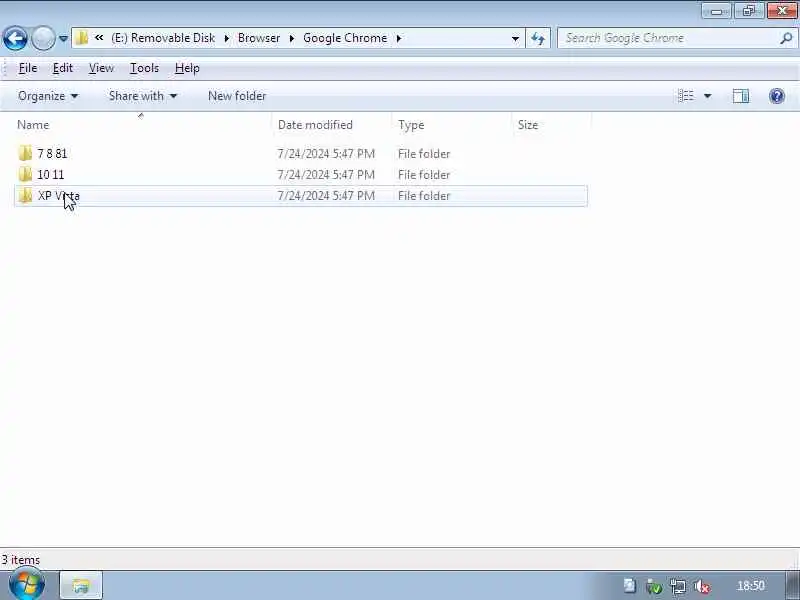
Task: Click Show desktop strip at taskbar end
Action: (793, 585)
